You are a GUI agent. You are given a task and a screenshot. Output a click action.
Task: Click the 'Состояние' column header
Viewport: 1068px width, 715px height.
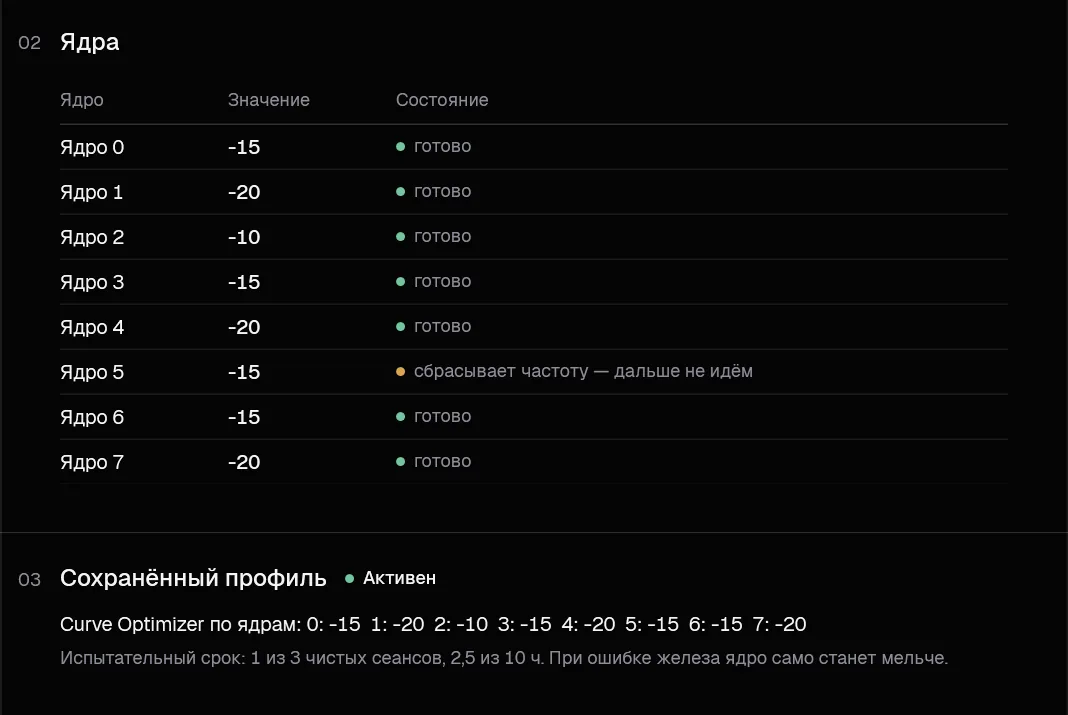[442, 100]
